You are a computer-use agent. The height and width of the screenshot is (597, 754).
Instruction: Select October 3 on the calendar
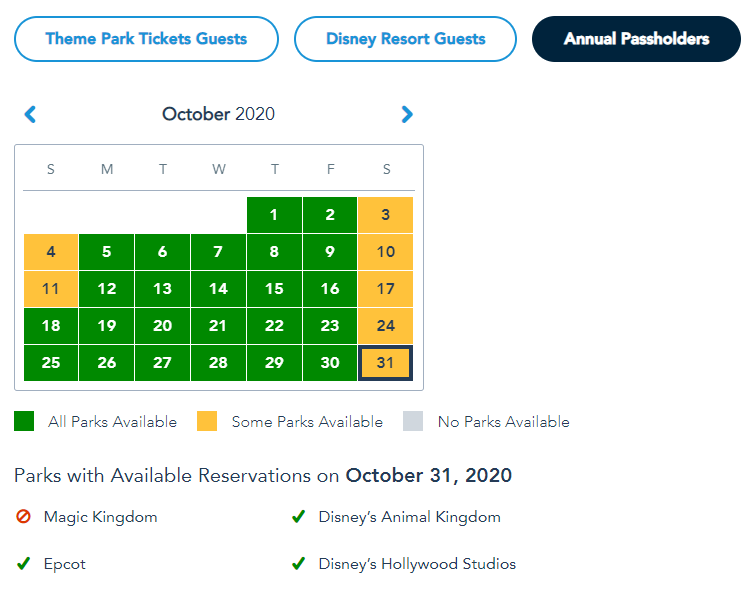click(x=385, y=215)
